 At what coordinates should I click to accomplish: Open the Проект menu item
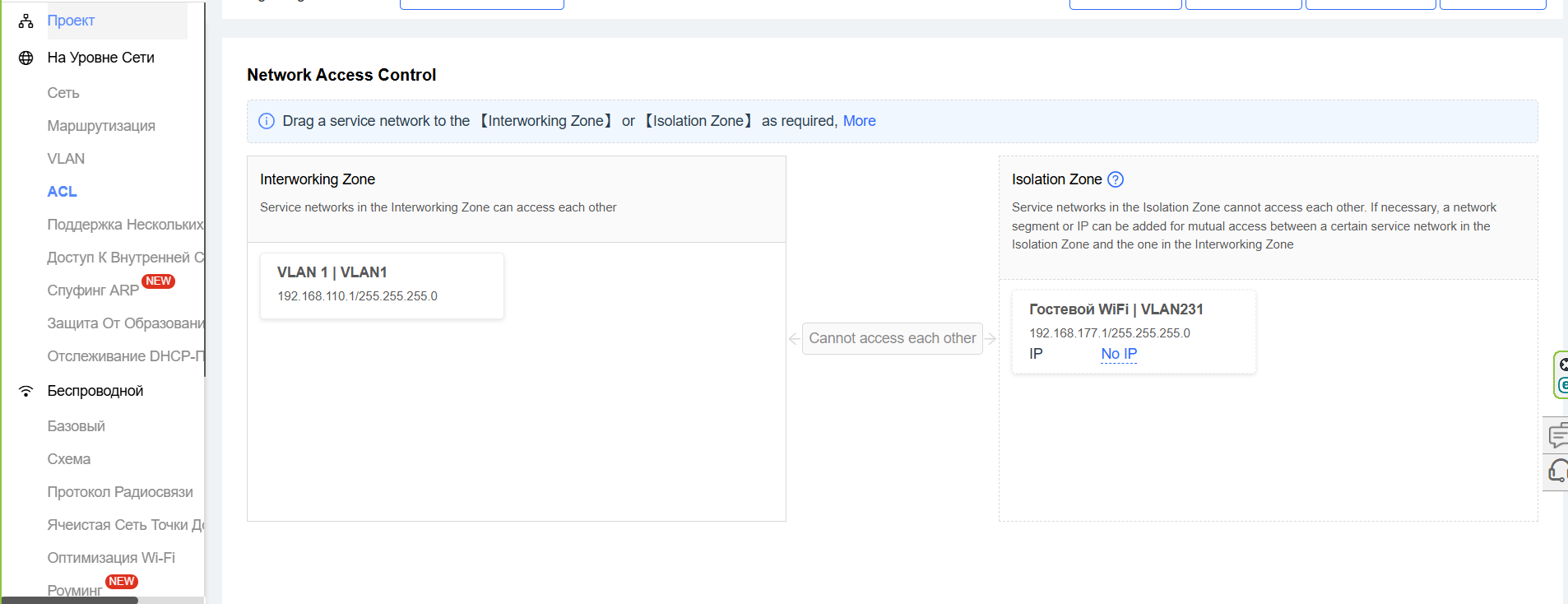71,21
